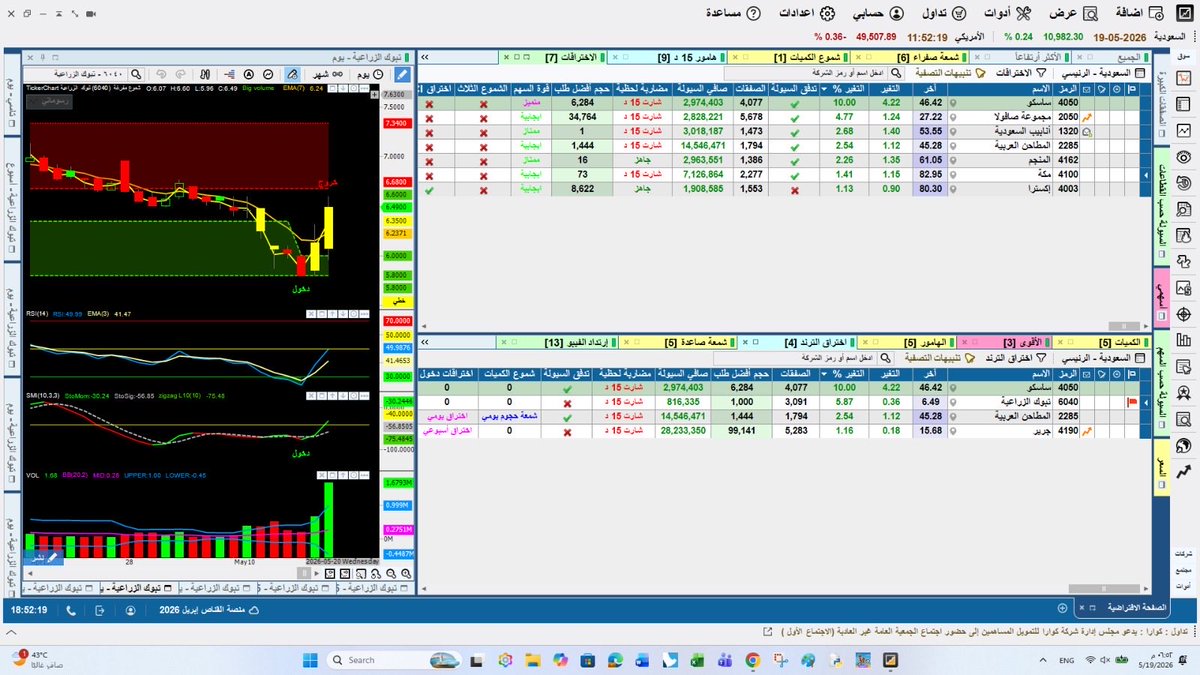
Task: Open اختراق الترند filter in bottom panel
Action: 1014,357
